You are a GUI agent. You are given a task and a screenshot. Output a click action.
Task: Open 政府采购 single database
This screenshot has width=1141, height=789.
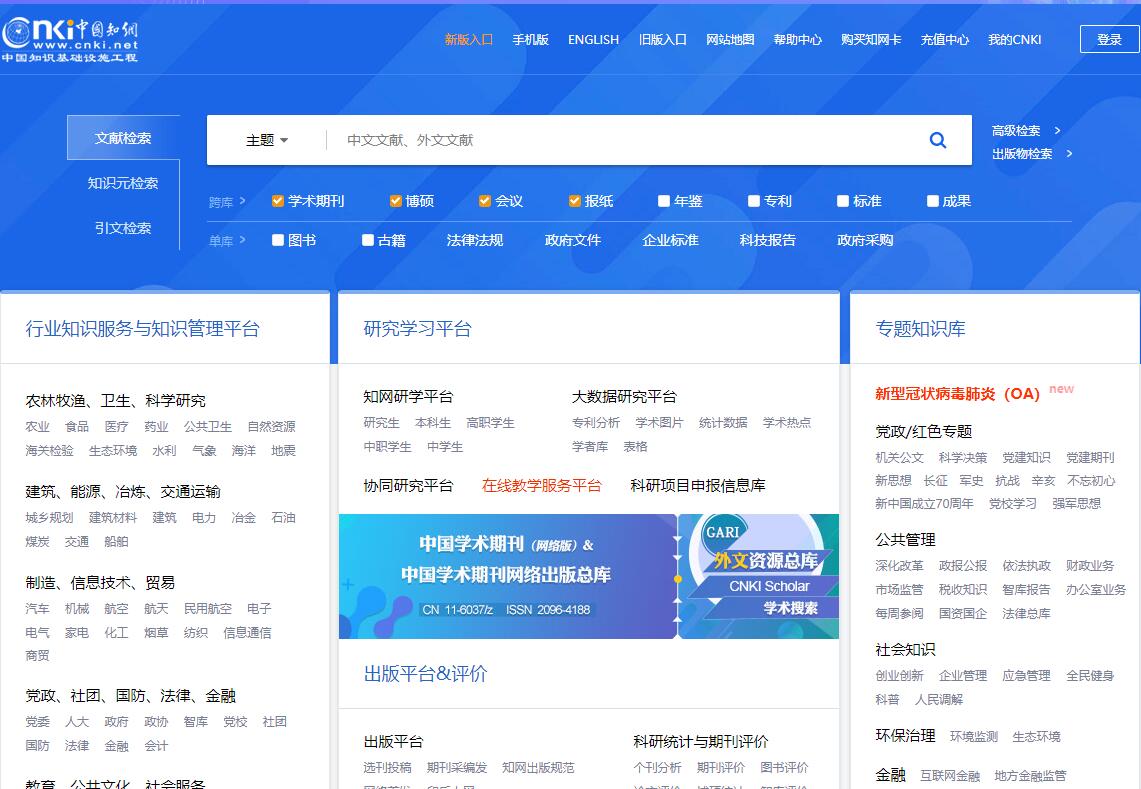[865, 240]
